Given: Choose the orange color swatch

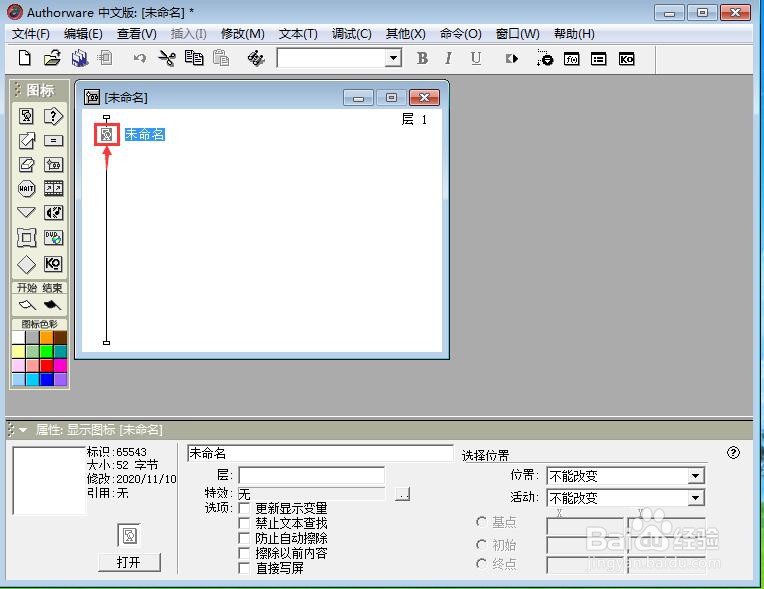Looking at the screenshot, I should [x=46, y=337].
